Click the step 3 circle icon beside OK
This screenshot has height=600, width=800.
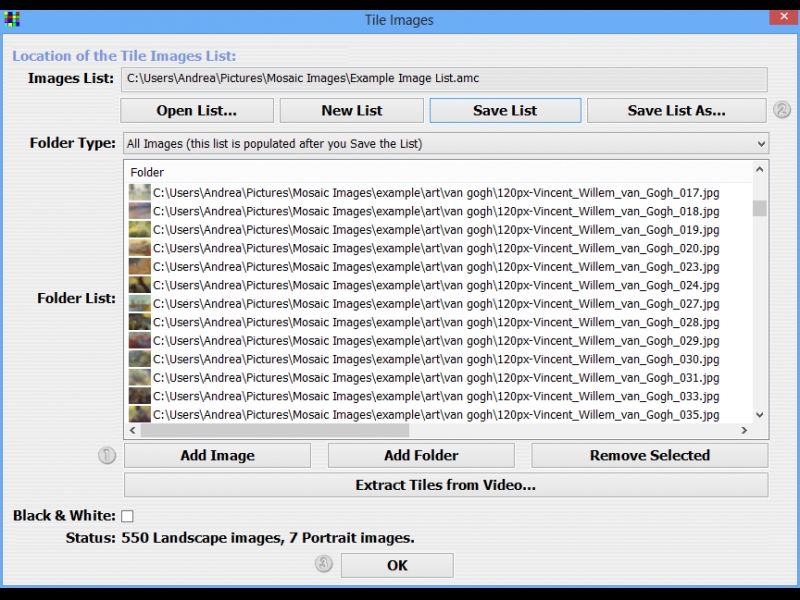click(324, 564)
